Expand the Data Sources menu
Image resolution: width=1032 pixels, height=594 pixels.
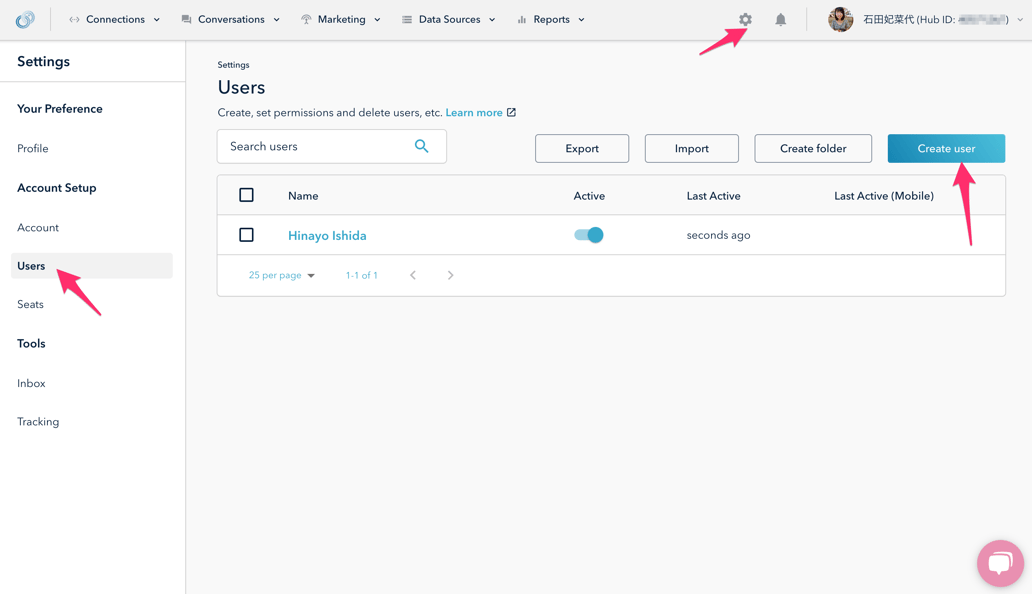[x=448, y=20]
